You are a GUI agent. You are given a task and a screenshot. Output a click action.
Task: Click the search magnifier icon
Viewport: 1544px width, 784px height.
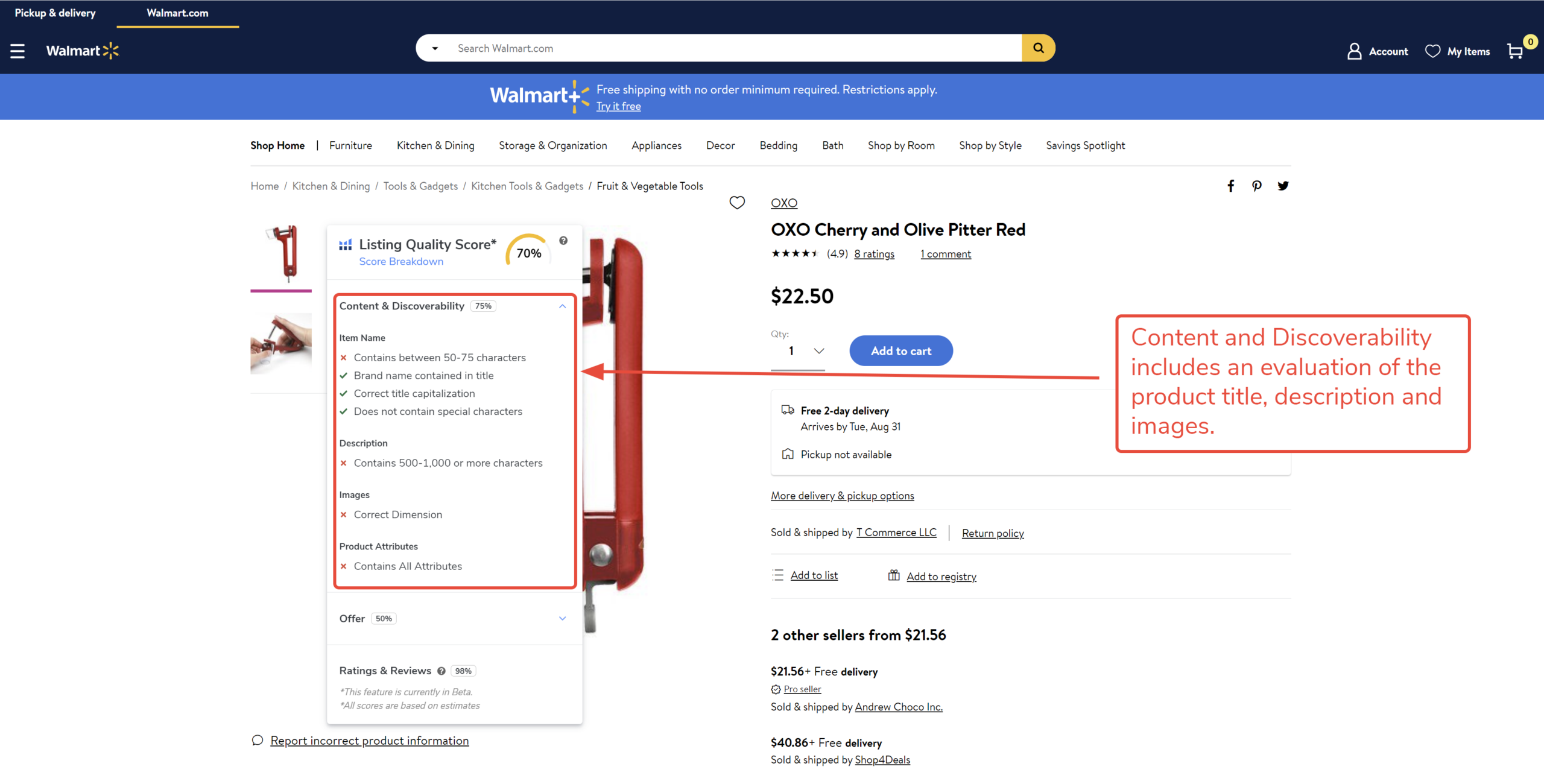pos(1038,48)
